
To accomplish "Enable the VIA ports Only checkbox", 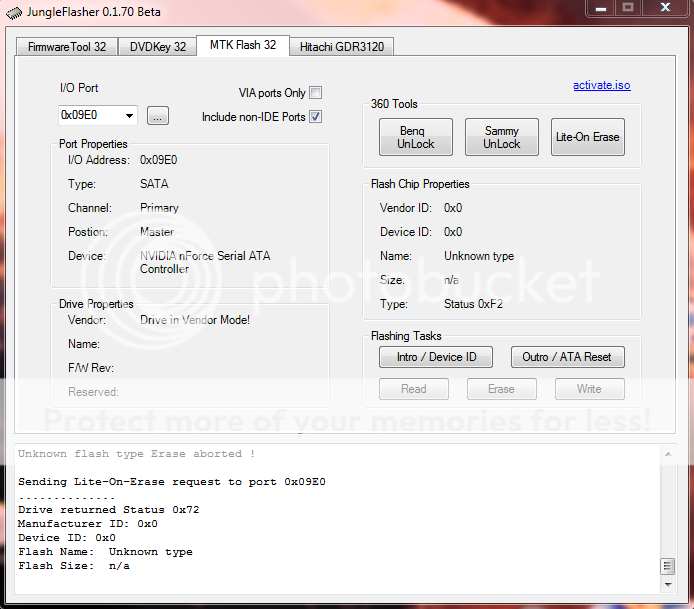I will click(315, 93).
